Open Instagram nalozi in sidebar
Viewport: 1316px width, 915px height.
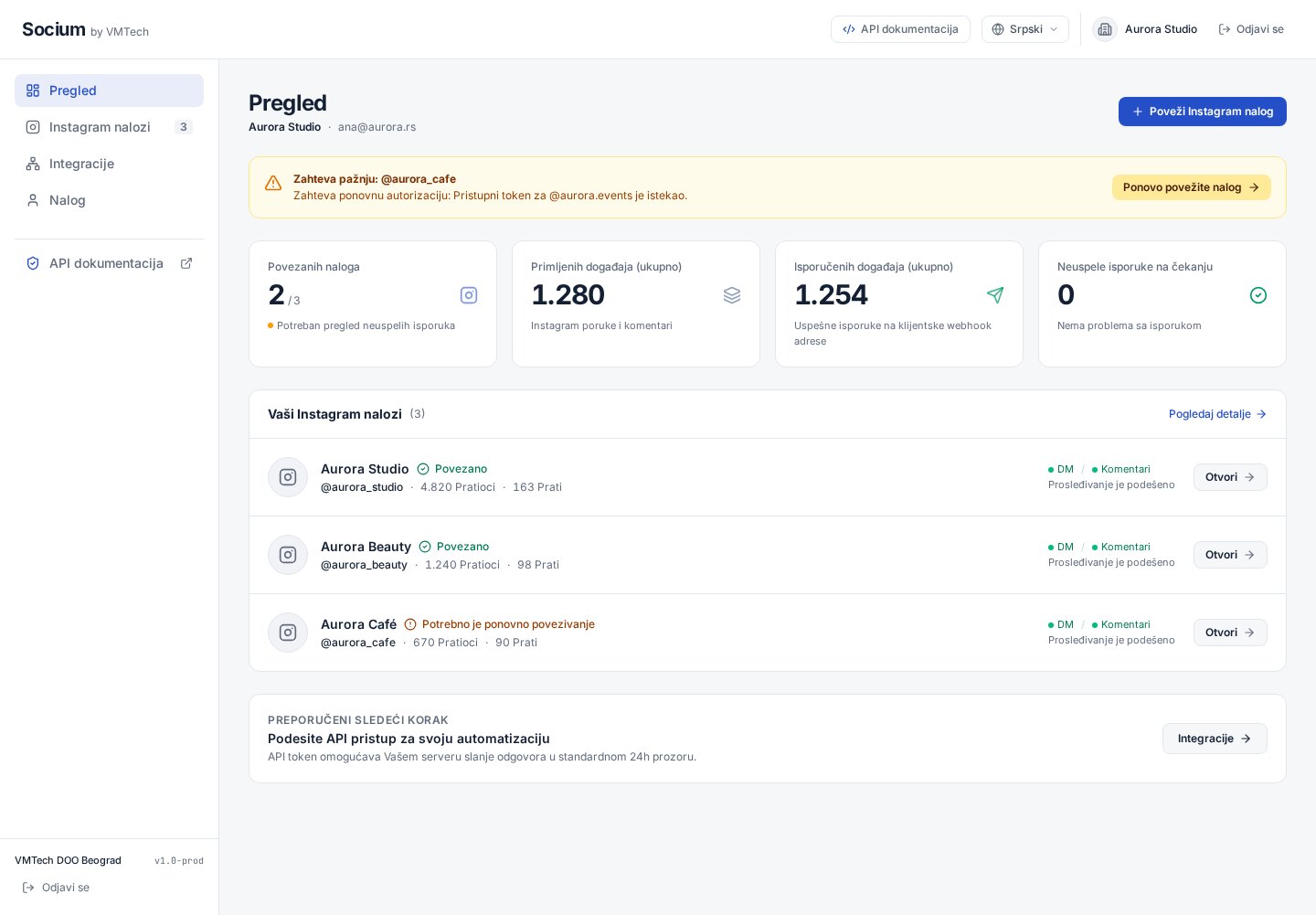tap(109, 127)
